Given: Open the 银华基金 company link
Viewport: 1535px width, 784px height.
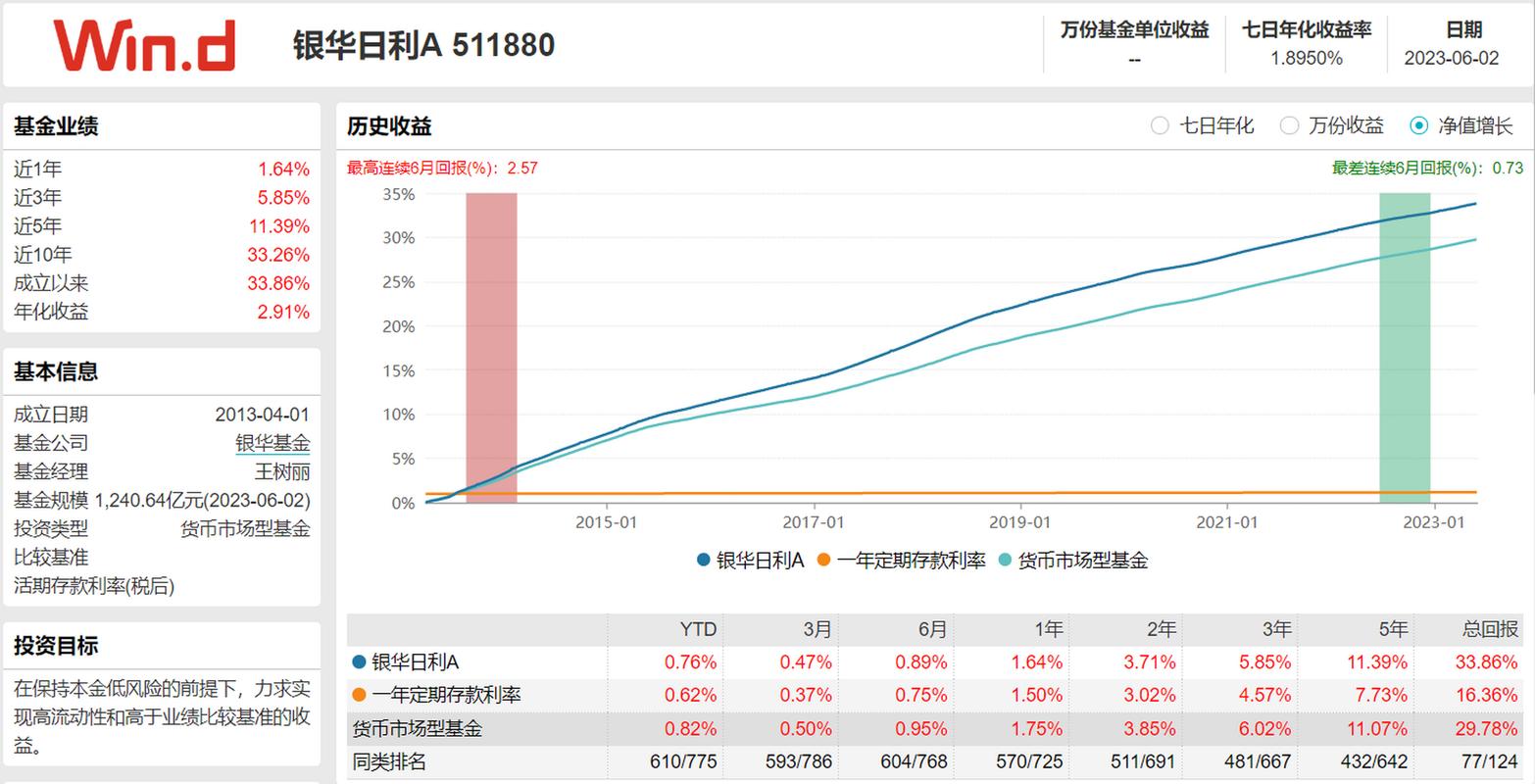Looking at the screenshot, I should pyautogui.click(x=272, y=443).
